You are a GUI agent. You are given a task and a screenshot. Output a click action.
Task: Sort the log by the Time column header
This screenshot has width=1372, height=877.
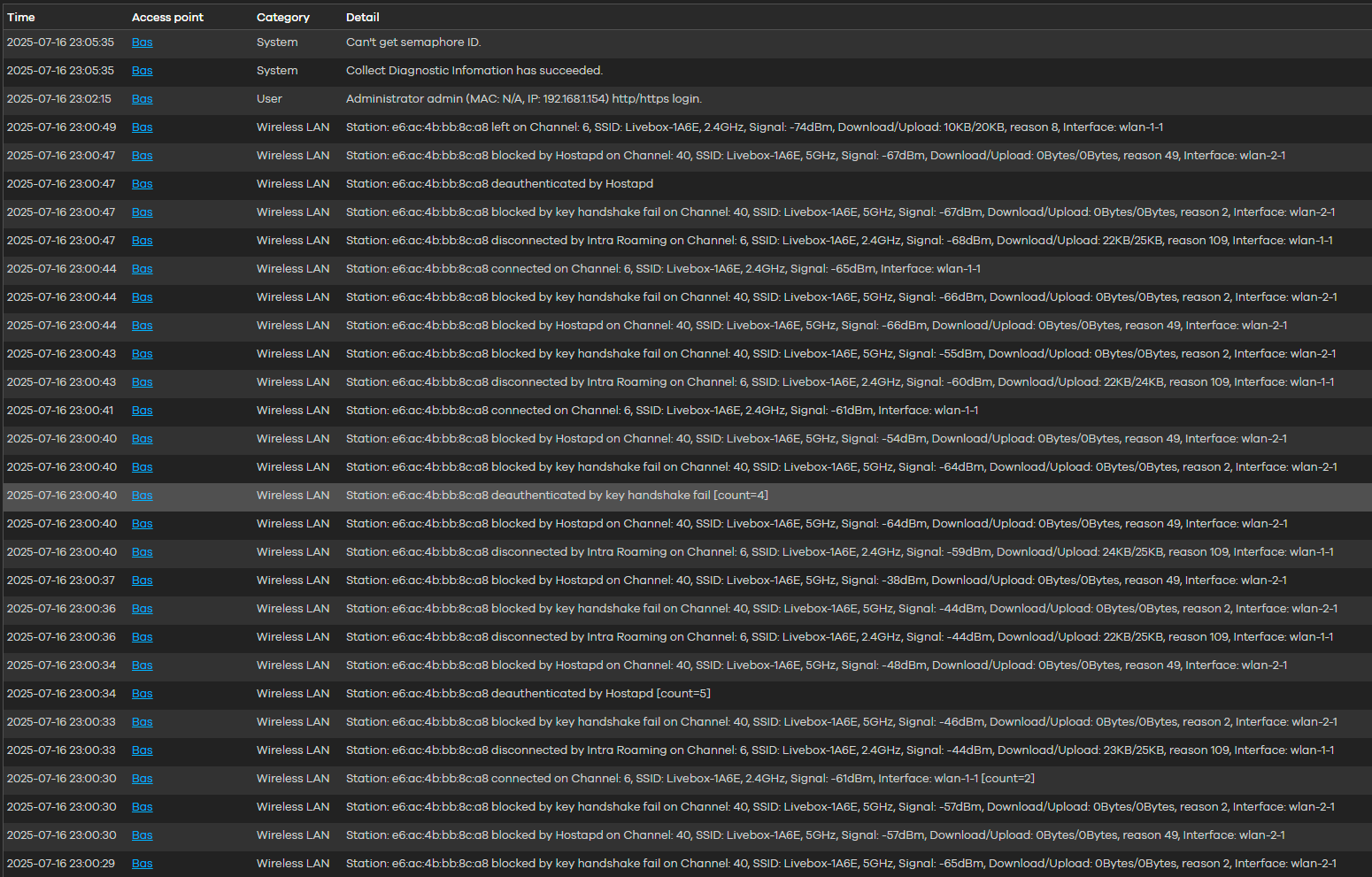21,17
